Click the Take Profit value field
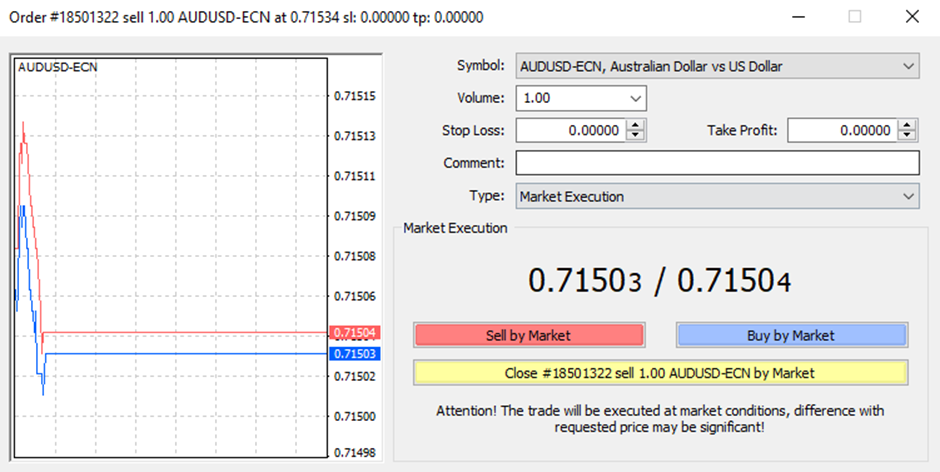The width and height of the screenshot is (940, 472). point(842,131)
